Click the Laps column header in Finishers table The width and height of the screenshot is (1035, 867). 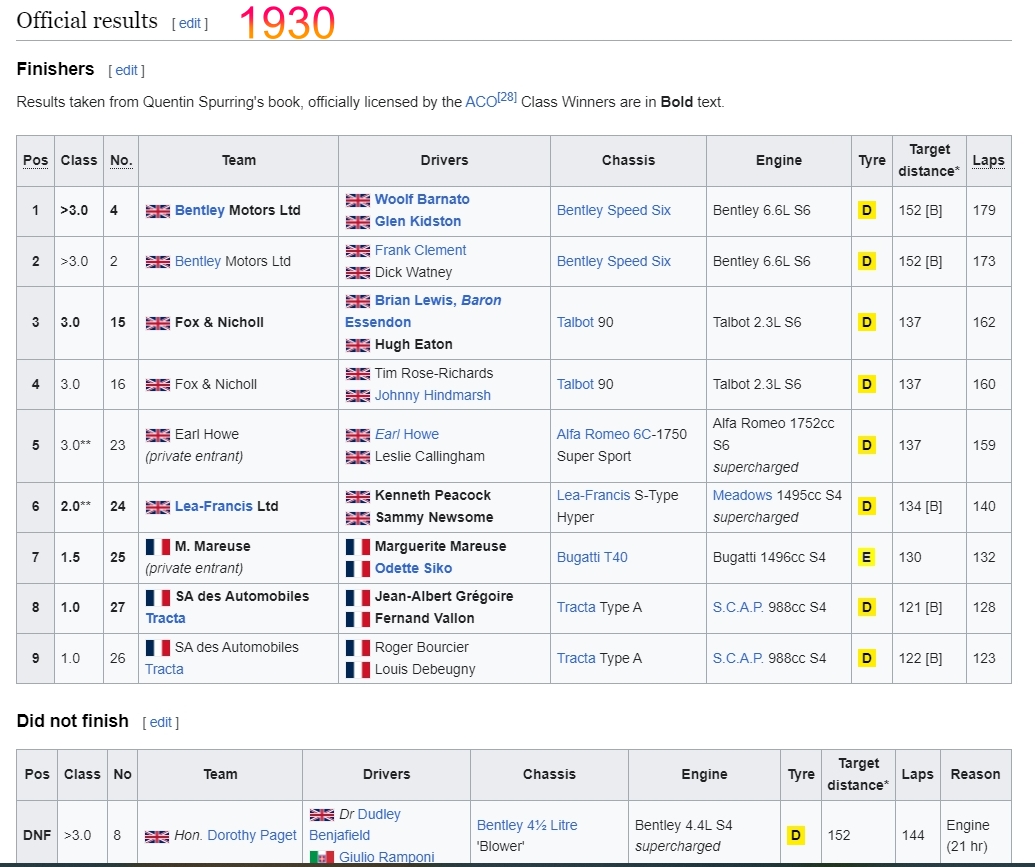988,160
